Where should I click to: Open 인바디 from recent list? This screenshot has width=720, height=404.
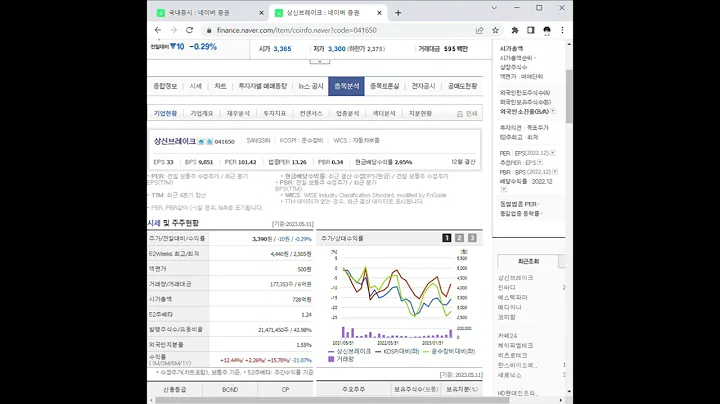tap(507, 287)
